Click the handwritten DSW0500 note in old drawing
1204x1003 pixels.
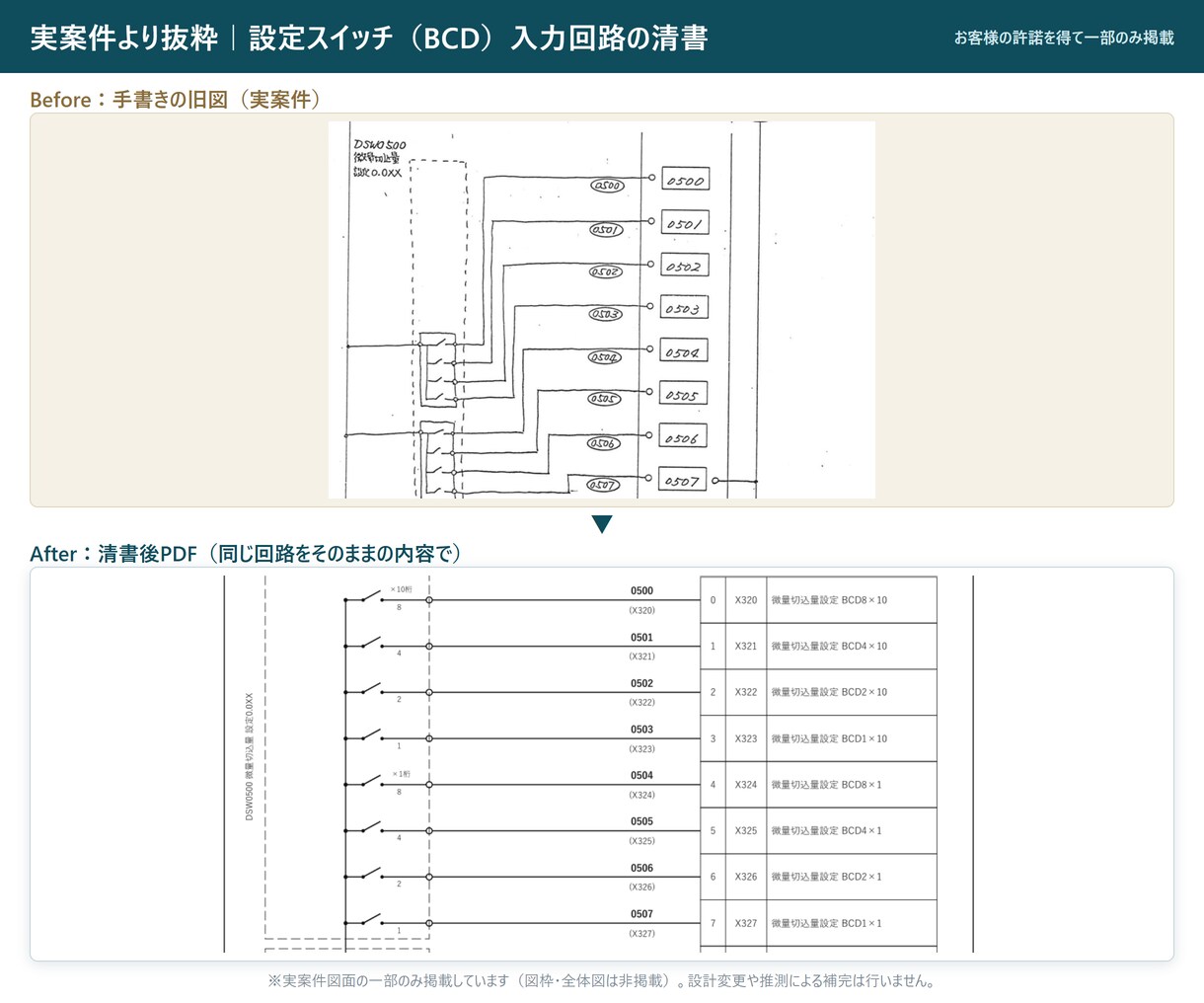point(380,158)
